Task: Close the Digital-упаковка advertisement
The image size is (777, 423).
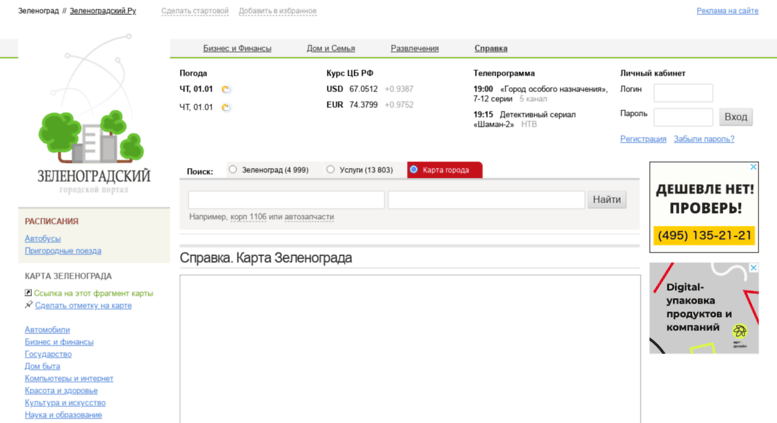Action: pyautogui.click(x=753, y=267)
